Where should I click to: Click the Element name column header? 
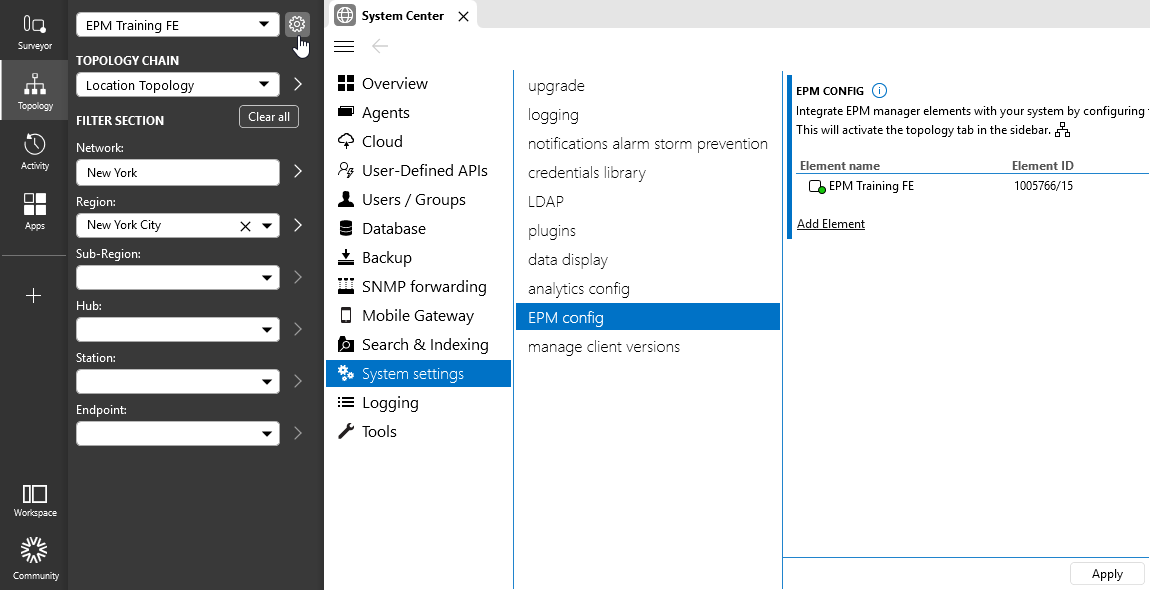click(840, 166)
